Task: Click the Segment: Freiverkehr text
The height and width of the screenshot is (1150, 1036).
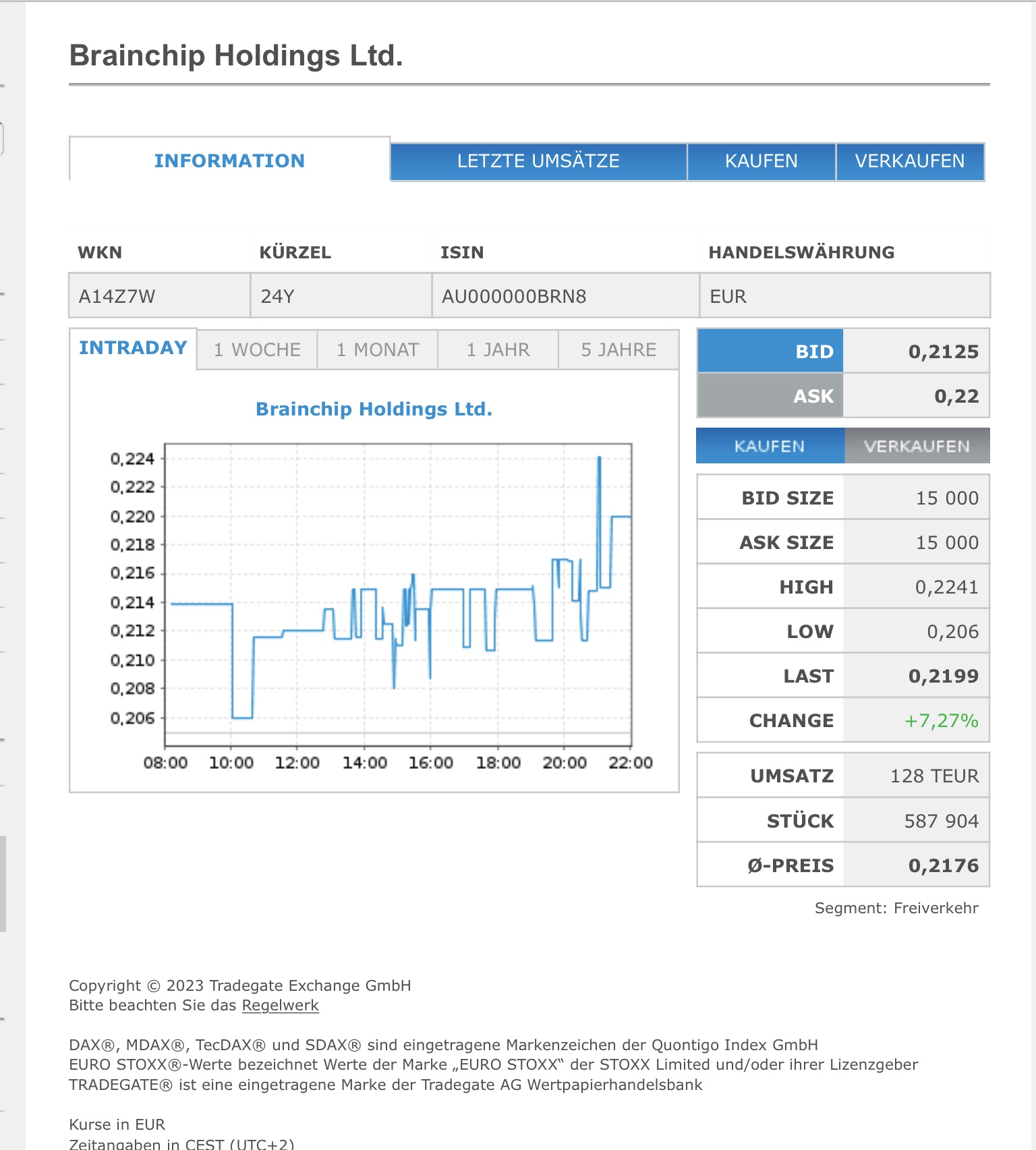Action: click(896, 908)
